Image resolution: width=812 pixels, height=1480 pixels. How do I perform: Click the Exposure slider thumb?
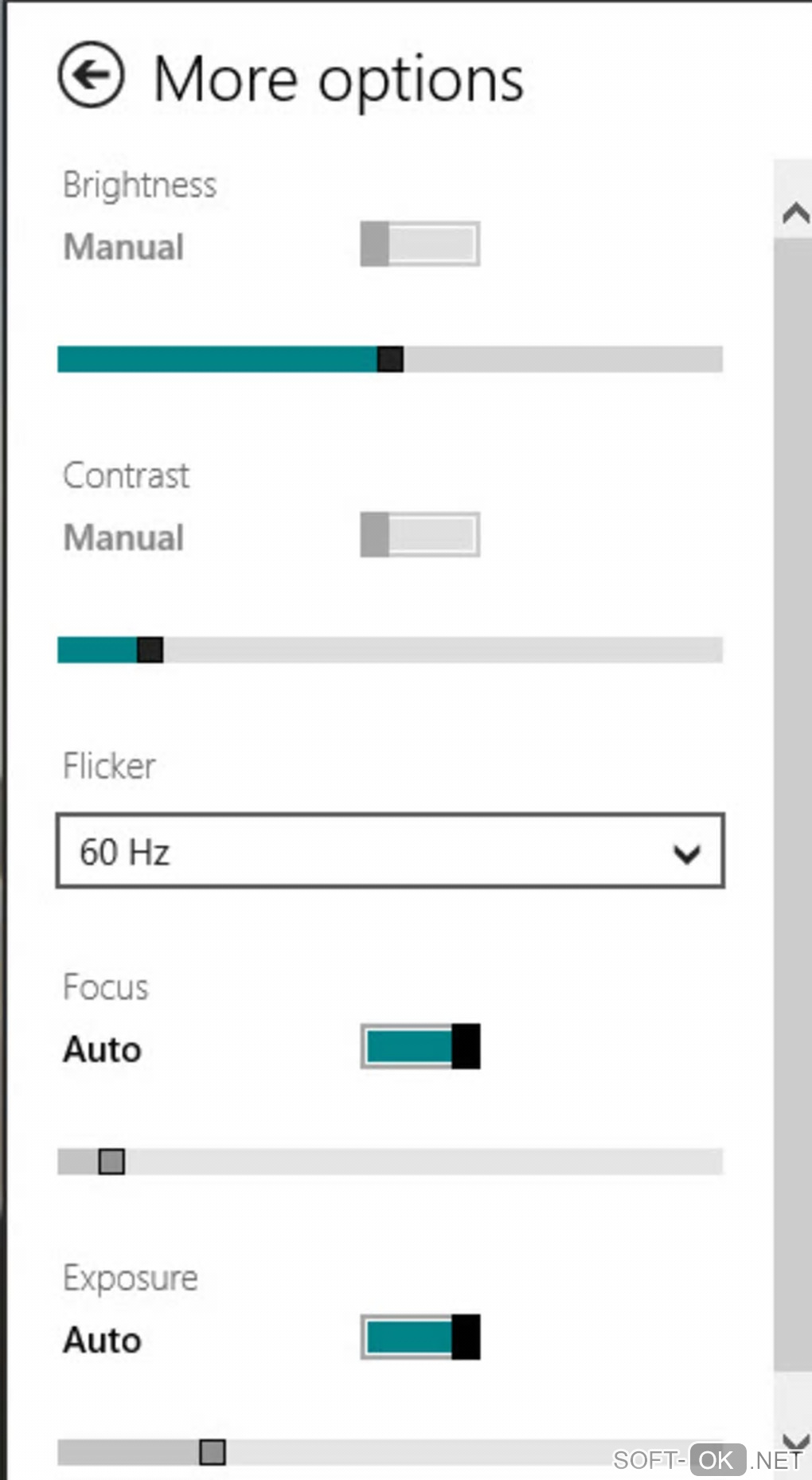[x=212, y=1452]
